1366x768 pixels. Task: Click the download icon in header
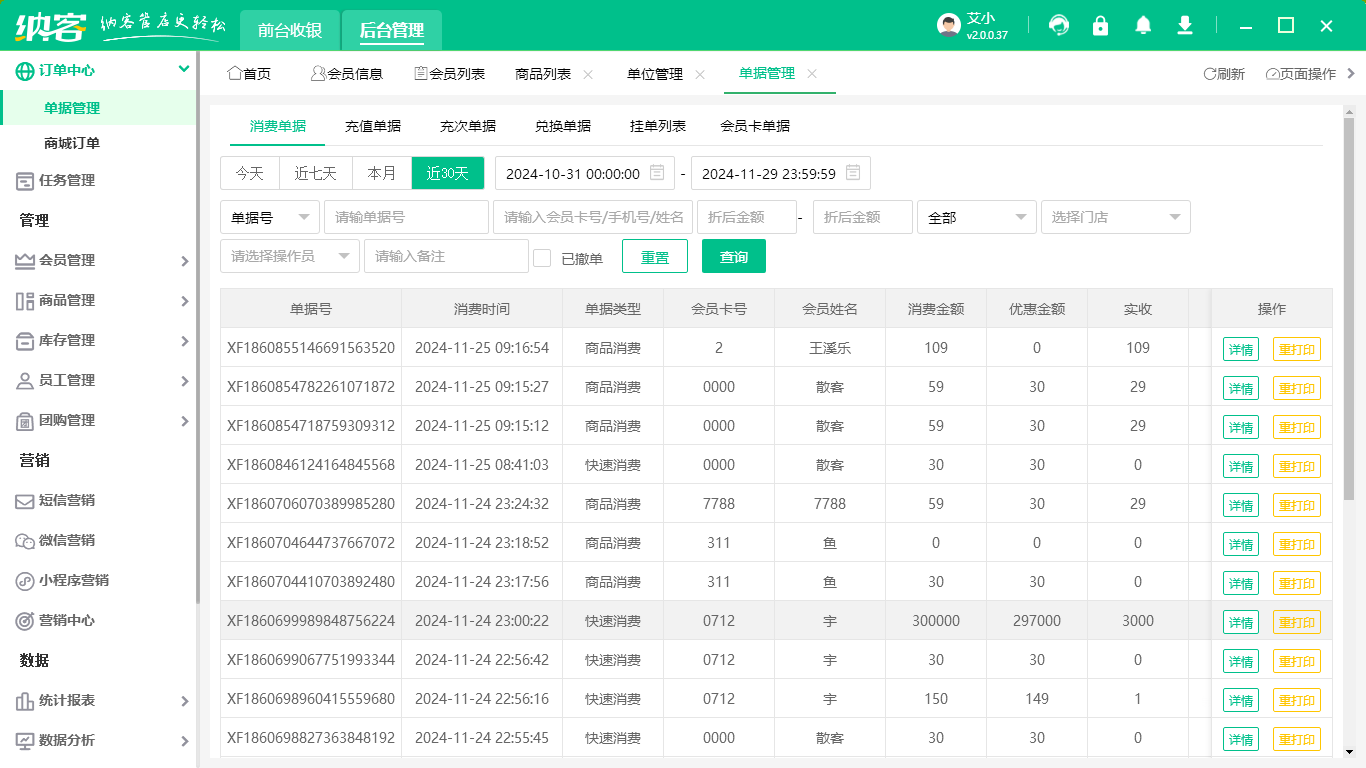pyautogui.click(x=1185, y=26)
